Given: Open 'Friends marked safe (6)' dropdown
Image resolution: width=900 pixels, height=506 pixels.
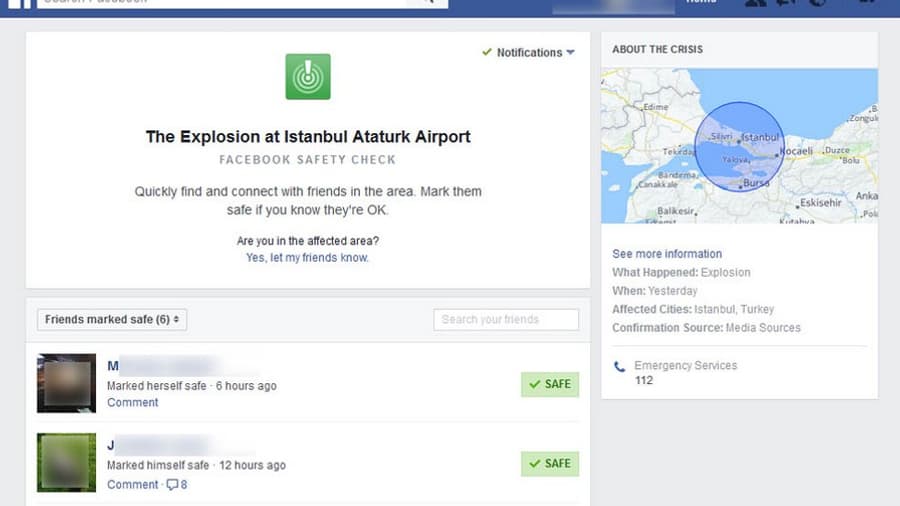Looking at the screenshot, I should [112, 320].
